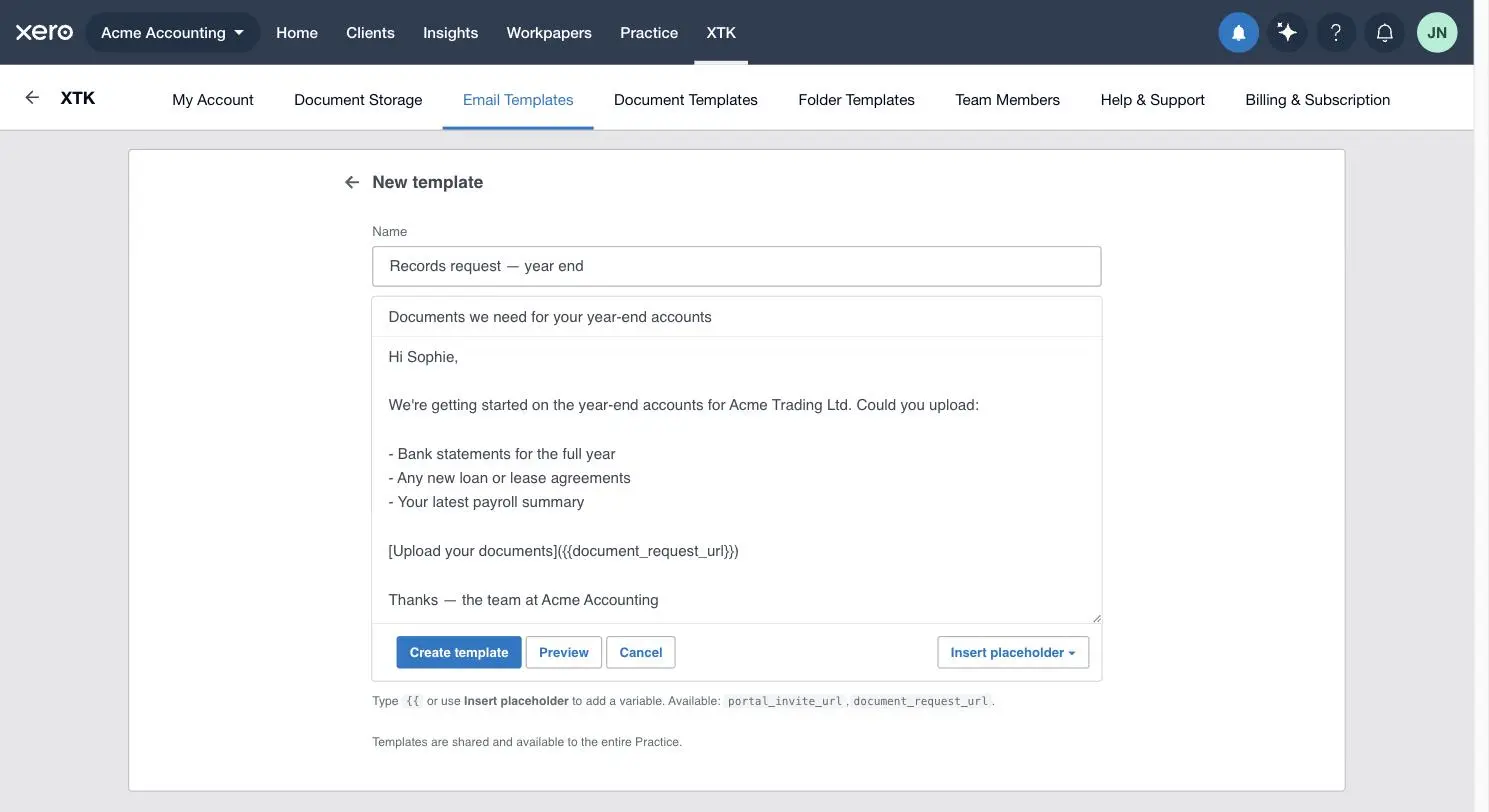Click the New template heading
This screenshot has height=812, width=1489.
427,182
